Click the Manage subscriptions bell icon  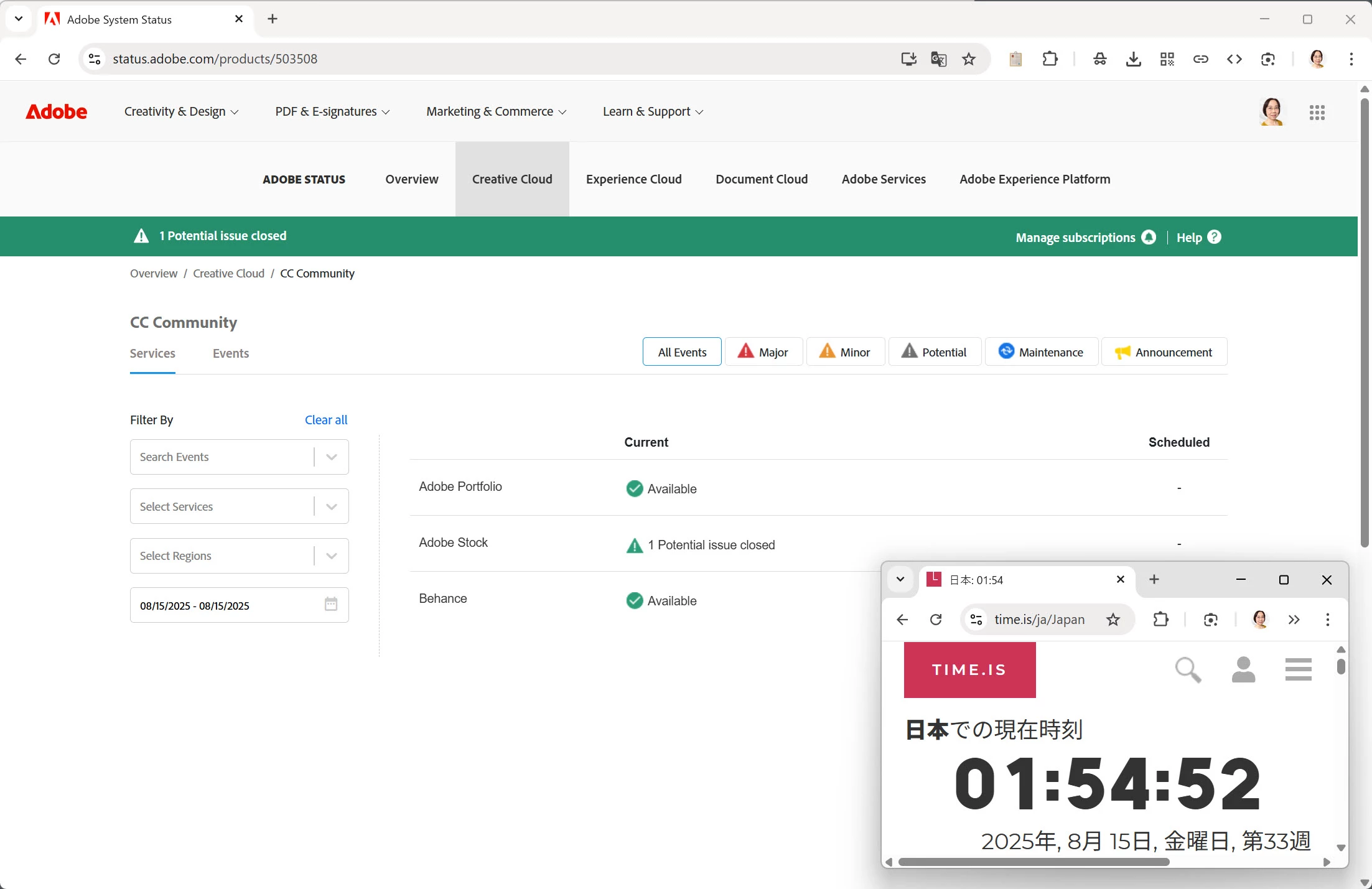point(1149,237)
